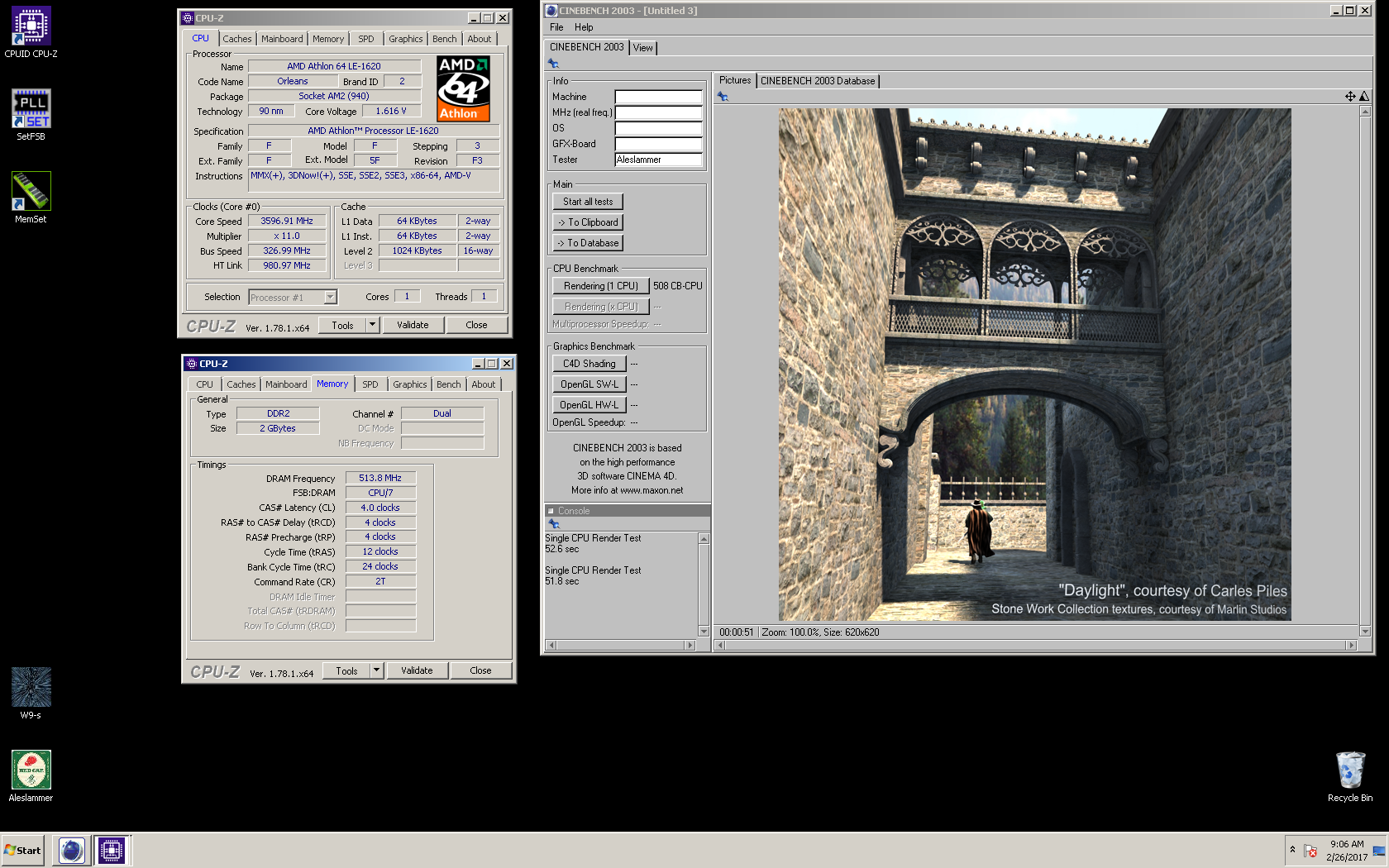Click the picture panel vertical scrollbar up arrow
The image size is (1389, 868).
1364,112
